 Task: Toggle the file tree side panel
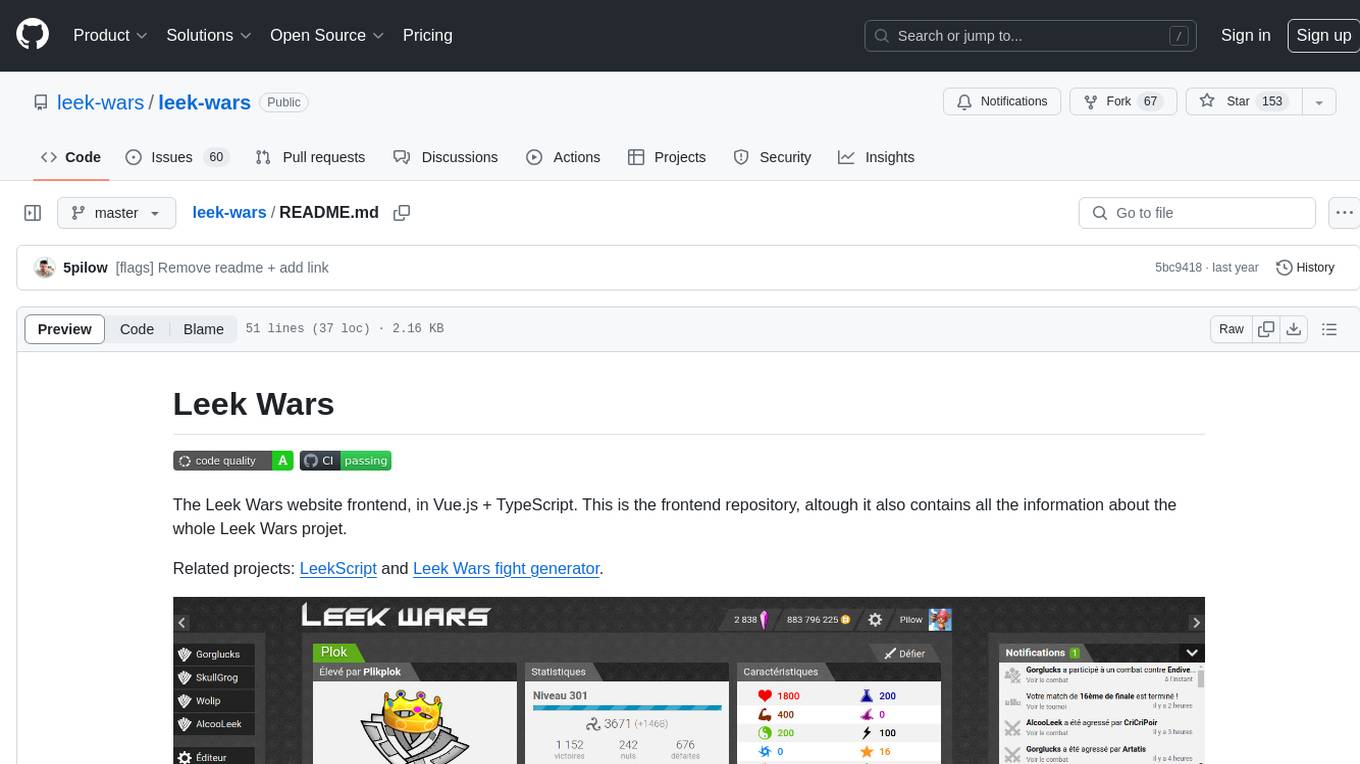pos(33,213)
